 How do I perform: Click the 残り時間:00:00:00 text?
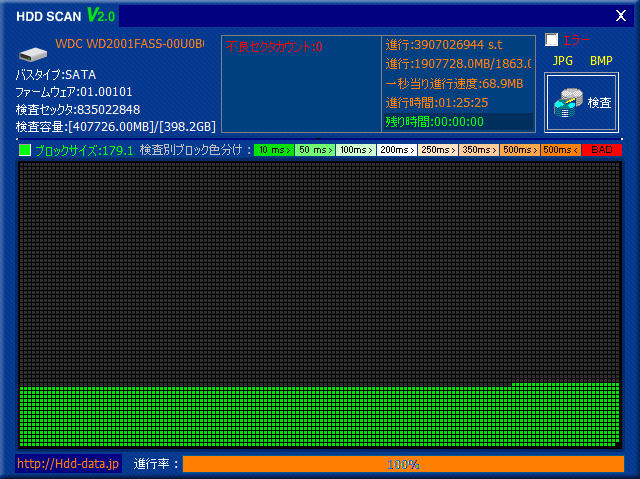[435, 122]
